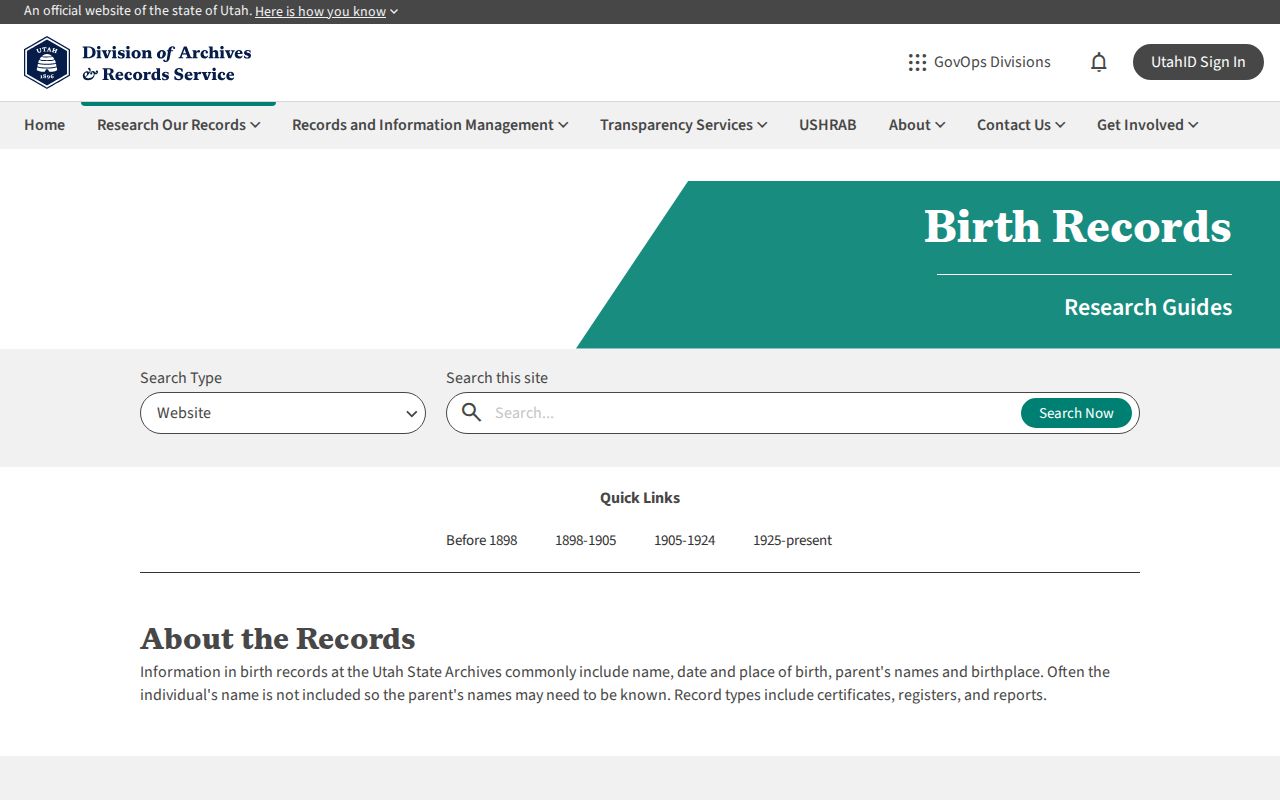The image size is (1280, 800).
Task: Click the Utah beehive seal logo
Action: [47, 63]
